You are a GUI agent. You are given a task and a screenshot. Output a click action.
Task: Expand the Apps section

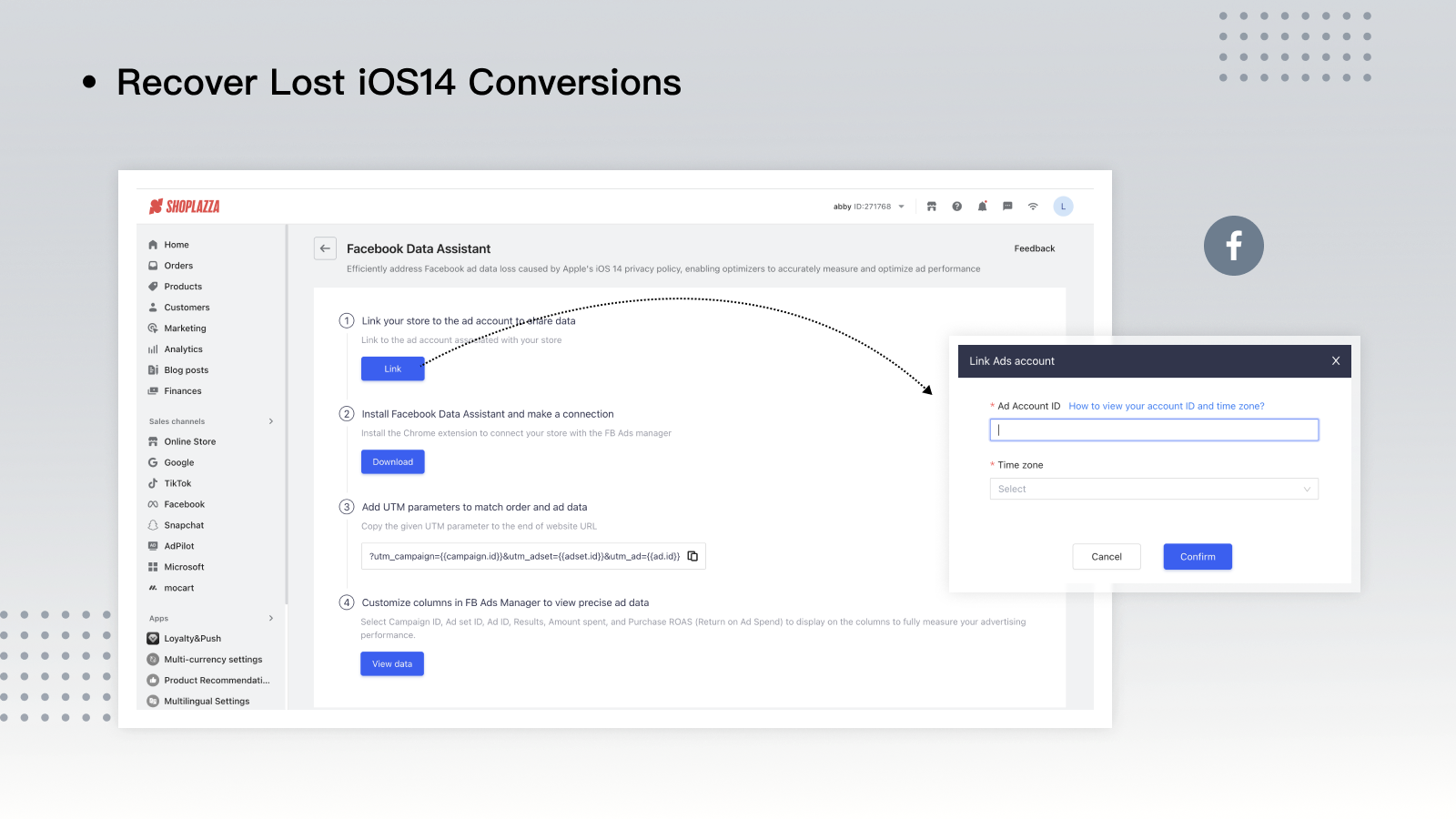pos(270,618)
